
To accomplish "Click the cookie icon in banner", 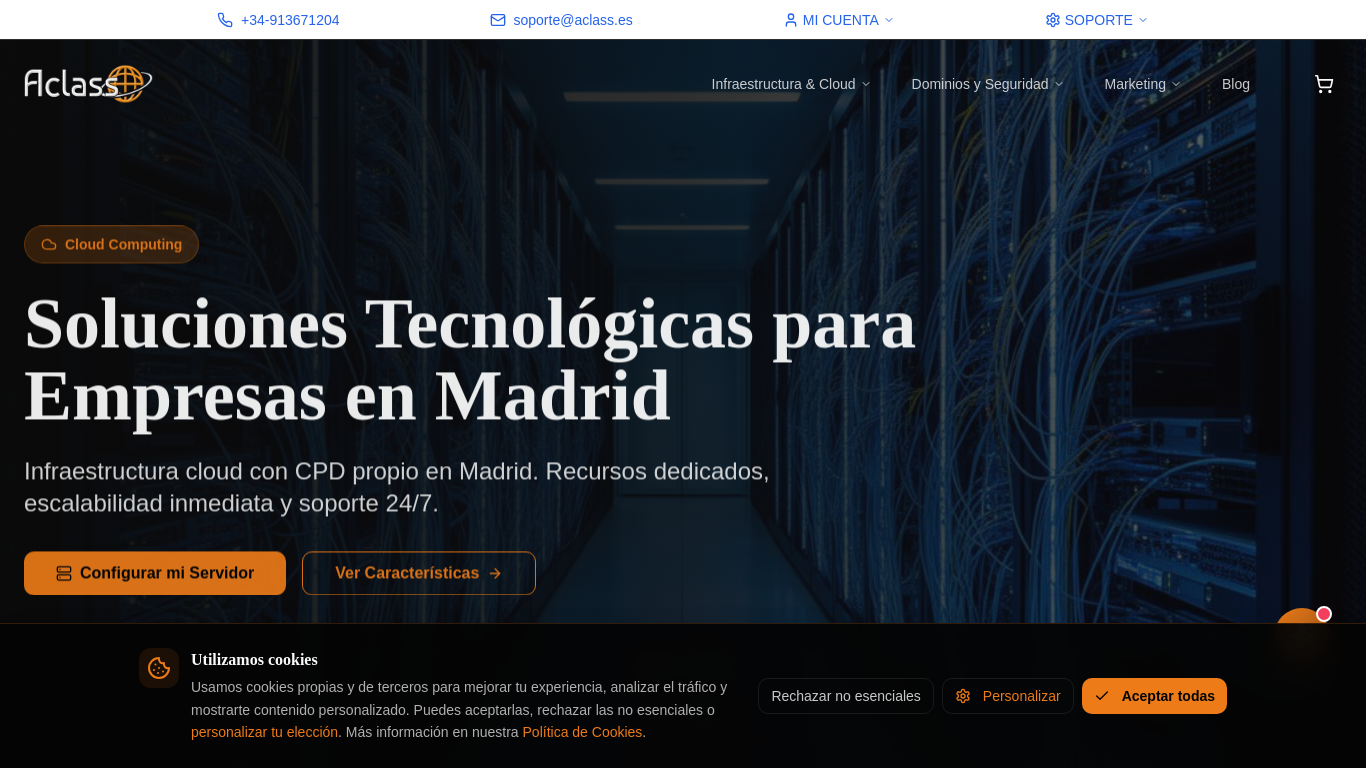I will pos(159,668).
